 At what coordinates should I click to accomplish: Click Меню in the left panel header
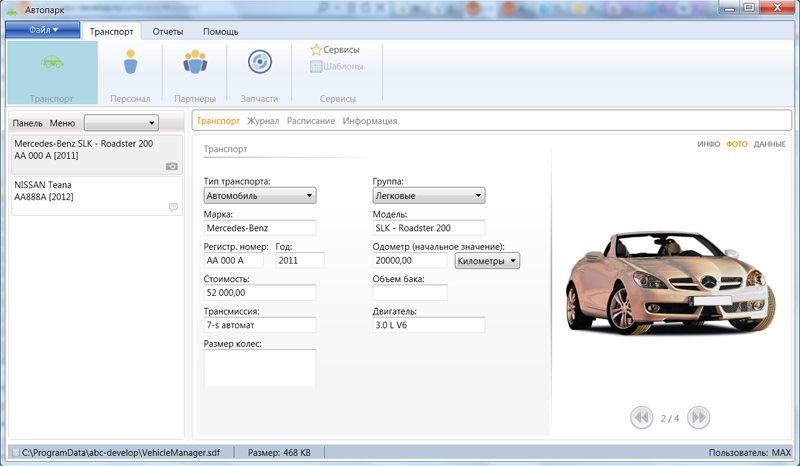point(62,123)
